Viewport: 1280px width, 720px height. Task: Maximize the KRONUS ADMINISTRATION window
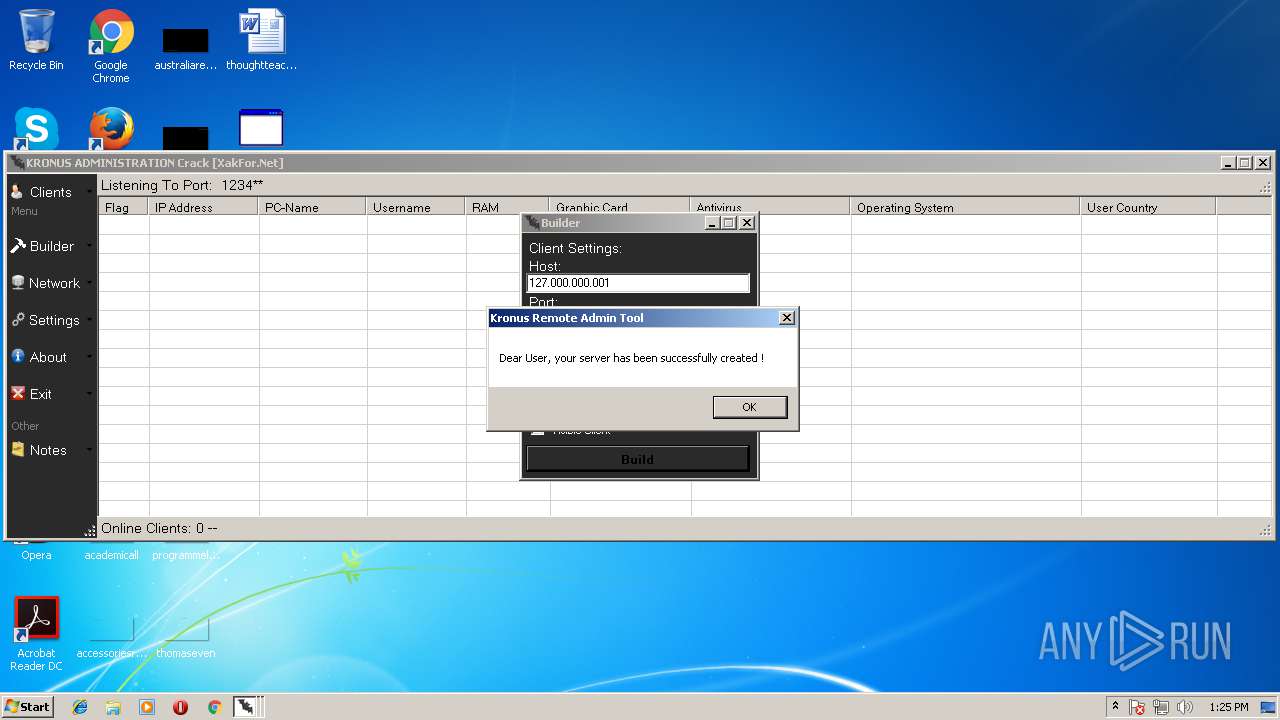point(1245,163)
